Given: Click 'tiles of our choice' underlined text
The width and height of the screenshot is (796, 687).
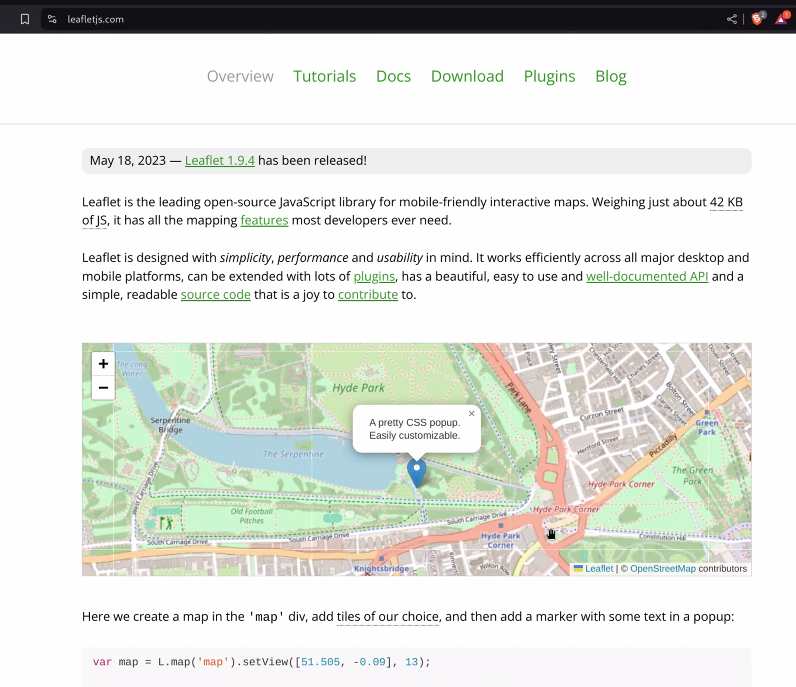Looking at the screenshot, I should (x=388, y=616).
